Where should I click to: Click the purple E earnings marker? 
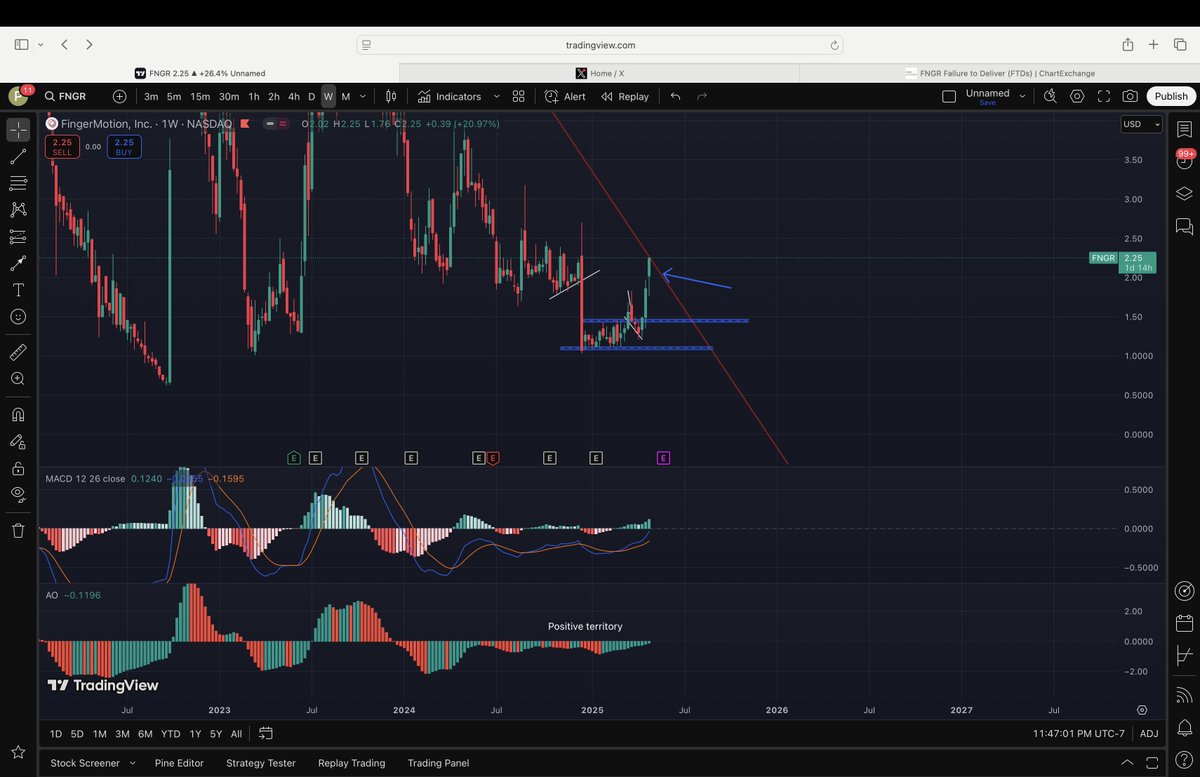pyautogui.click(x=663, y=458)
